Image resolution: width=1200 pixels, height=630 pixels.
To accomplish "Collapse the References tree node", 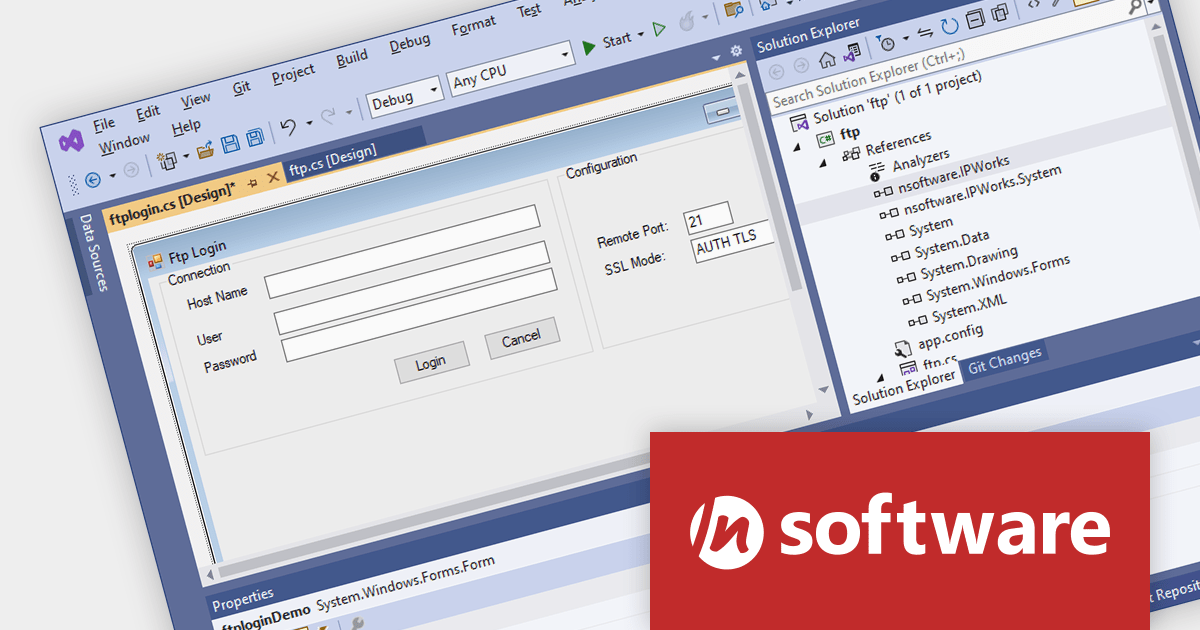I will (823, 163).
